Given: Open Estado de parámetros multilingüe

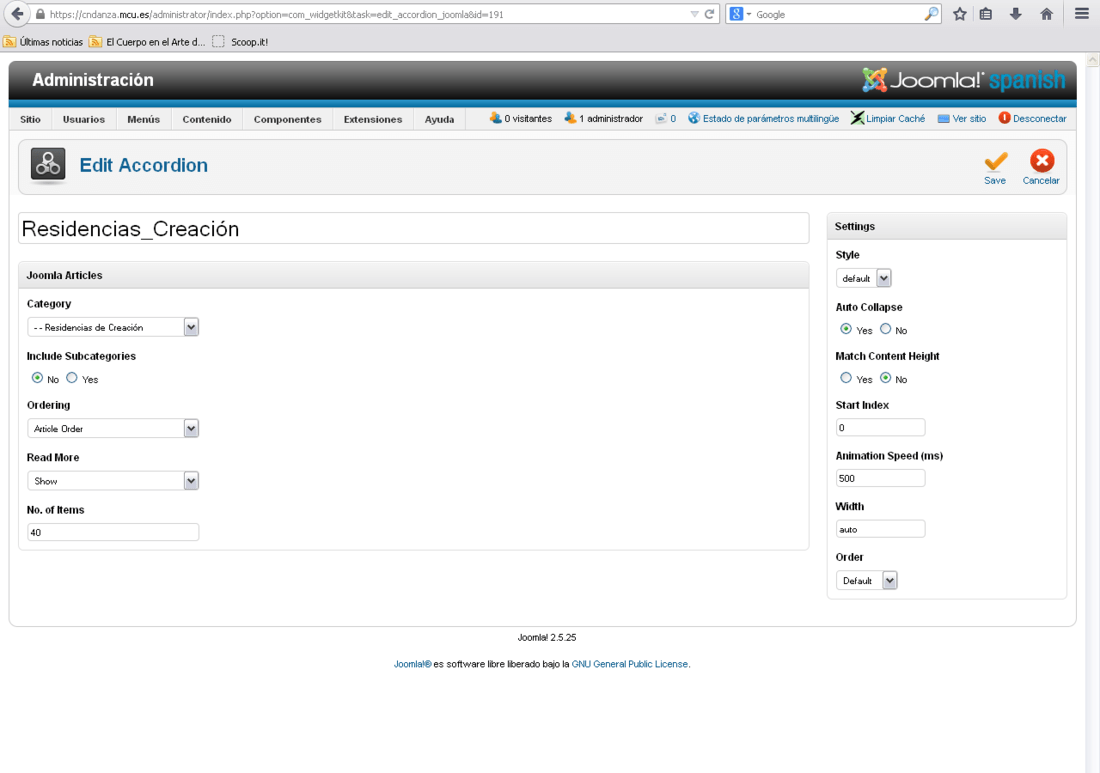Looking at the screenshot, I should pyautogui.click(x=763, y=119).
